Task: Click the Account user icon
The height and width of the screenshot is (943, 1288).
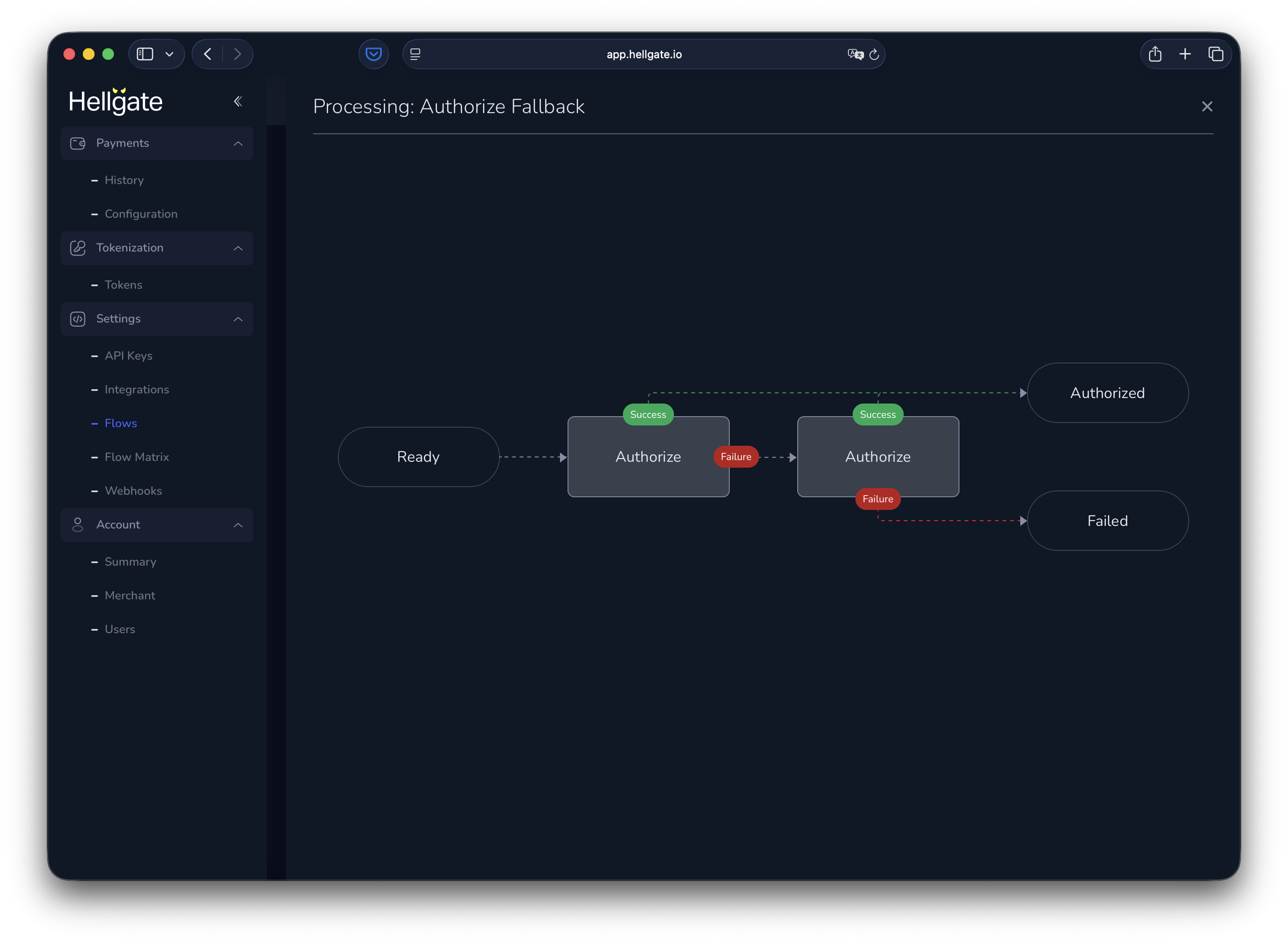Action: (78, 525)
